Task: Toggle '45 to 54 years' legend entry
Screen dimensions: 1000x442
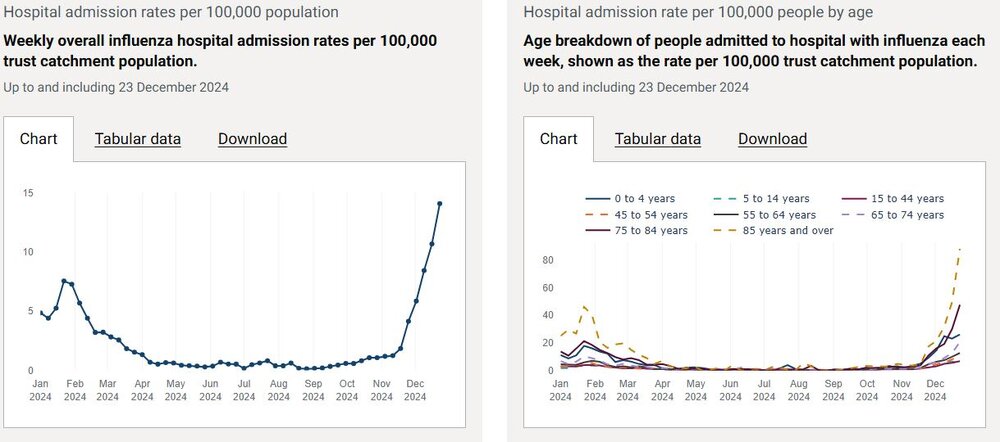Action: click(636, 215)
